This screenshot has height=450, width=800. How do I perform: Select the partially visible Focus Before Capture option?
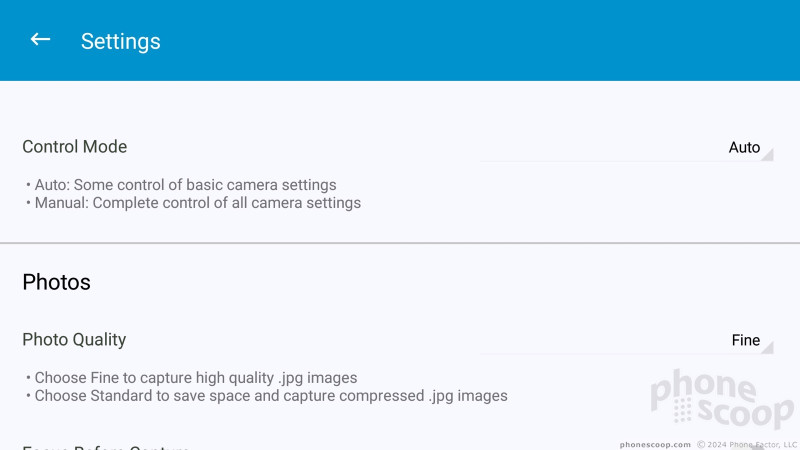[x=106, y=447]
